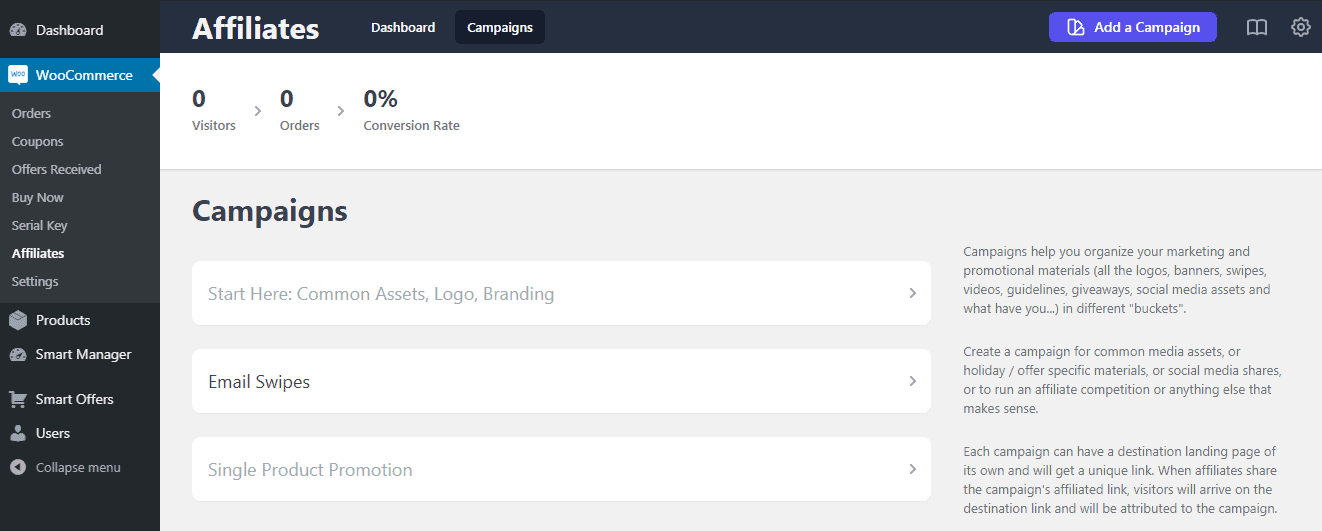Image resolution: width=1322 pixels, height=531 pixels.
Task: Click the Collapse menu arrow icon
Action: tap(18, 467)
